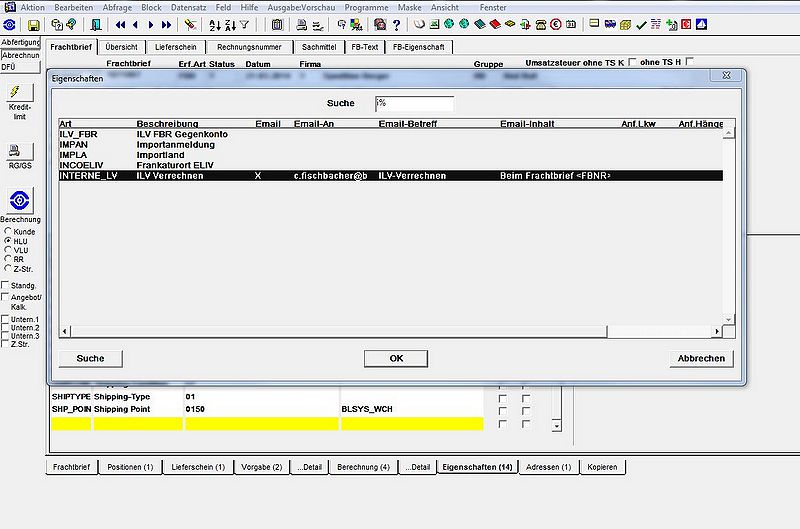Screen dimensions: 800x529
Task: Jump to last record with double-right arrows
Action: click(166, 24)
